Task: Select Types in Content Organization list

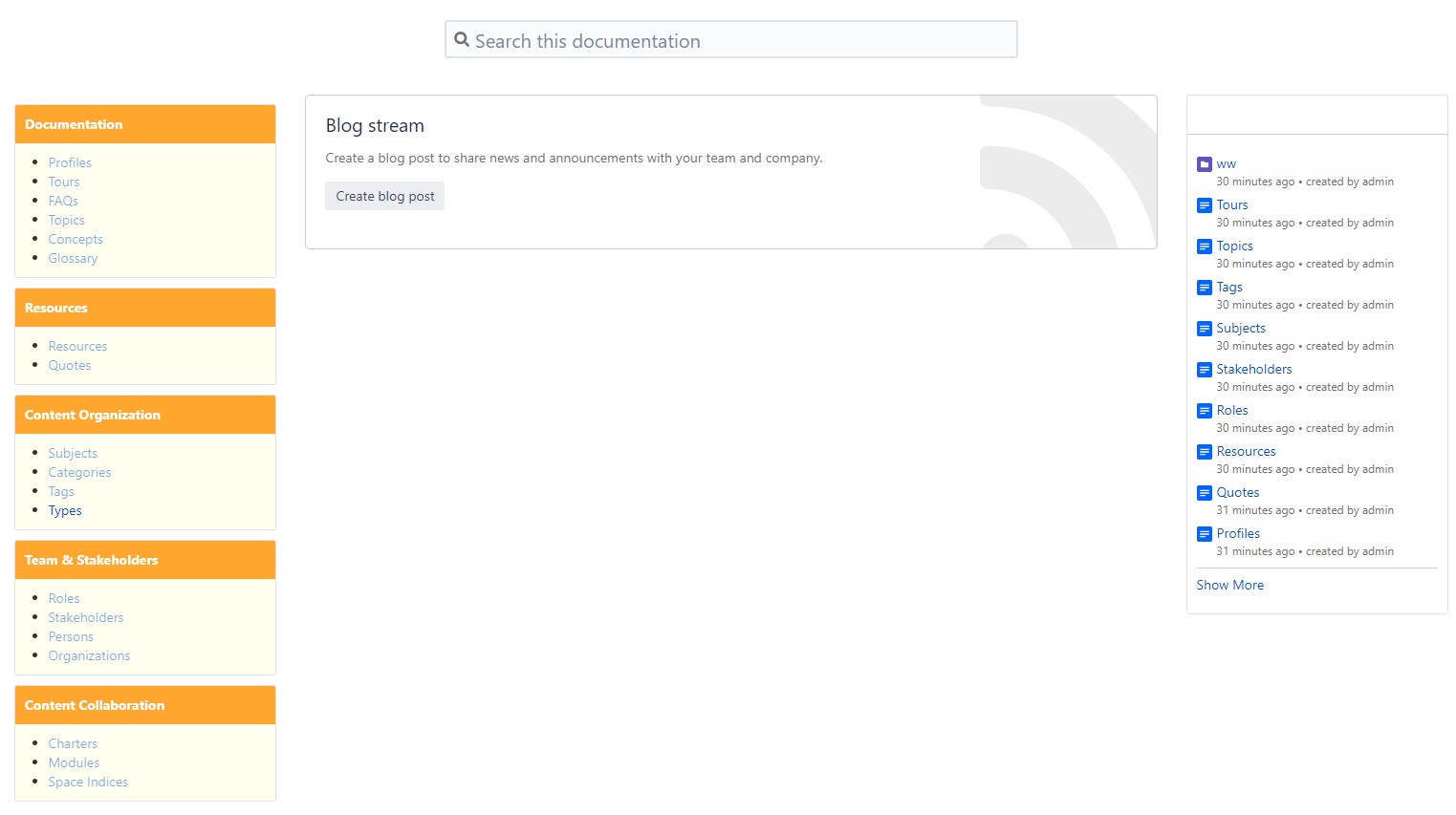Action: pyautogui.click(x=65, y=510)
